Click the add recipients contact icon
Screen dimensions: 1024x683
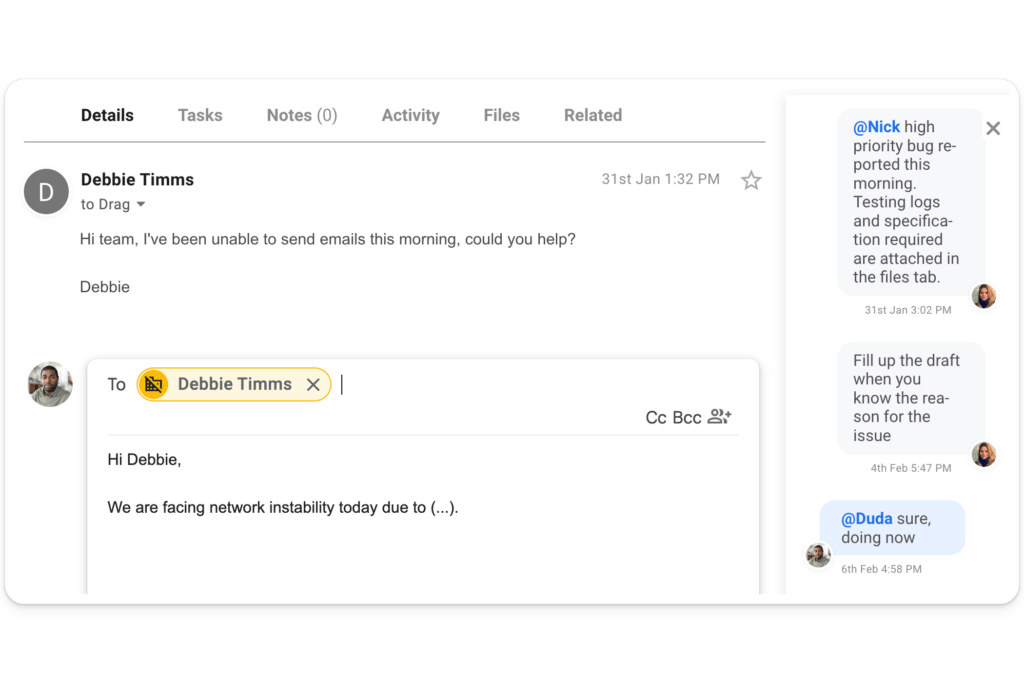click(x=718, y=417)
